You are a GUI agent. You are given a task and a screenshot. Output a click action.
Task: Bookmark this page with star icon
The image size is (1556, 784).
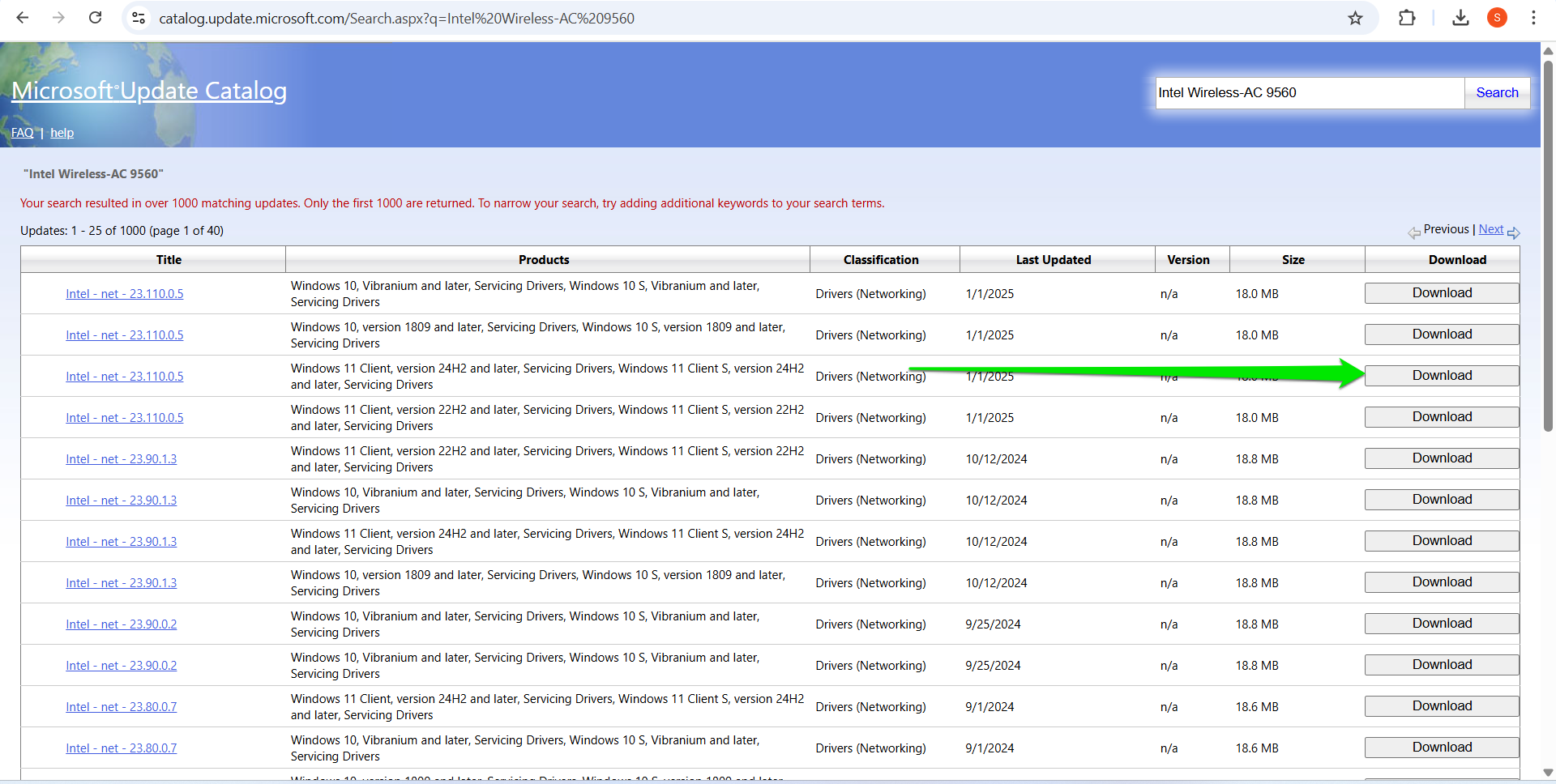pyautogui.click(x=1355, y=18)
